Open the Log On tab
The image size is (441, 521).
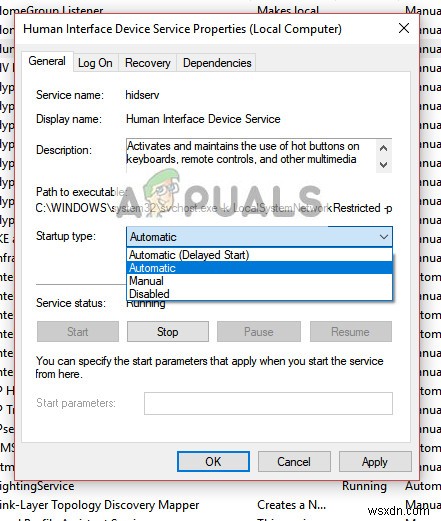[95, 63]
